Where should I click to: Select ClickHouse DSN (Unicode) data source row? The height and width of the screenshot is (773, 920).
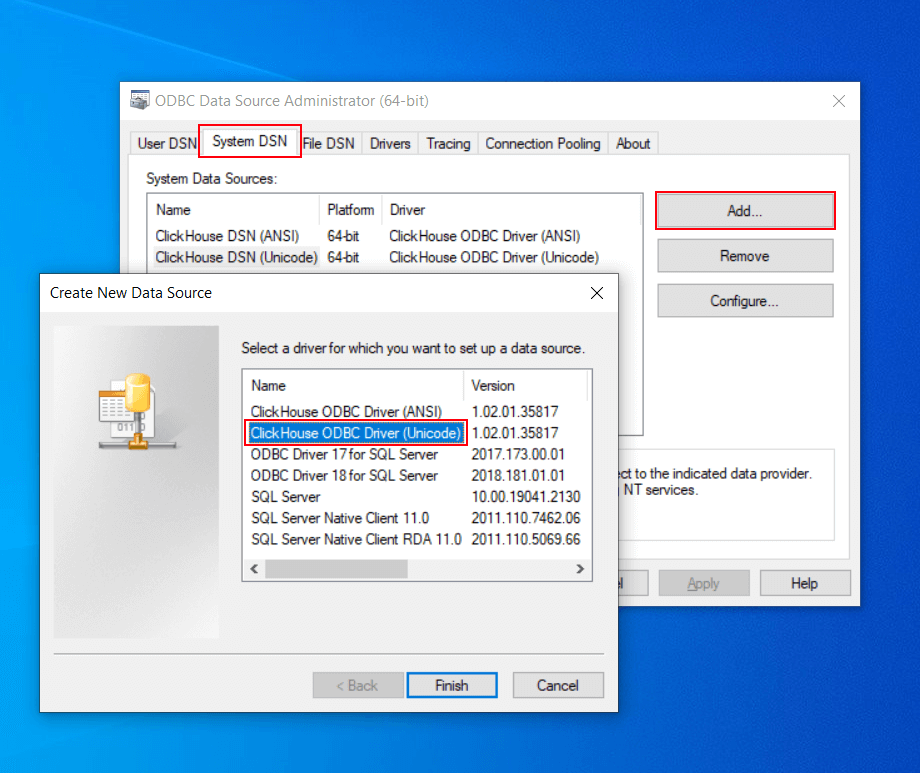click(x=236, y=257)
